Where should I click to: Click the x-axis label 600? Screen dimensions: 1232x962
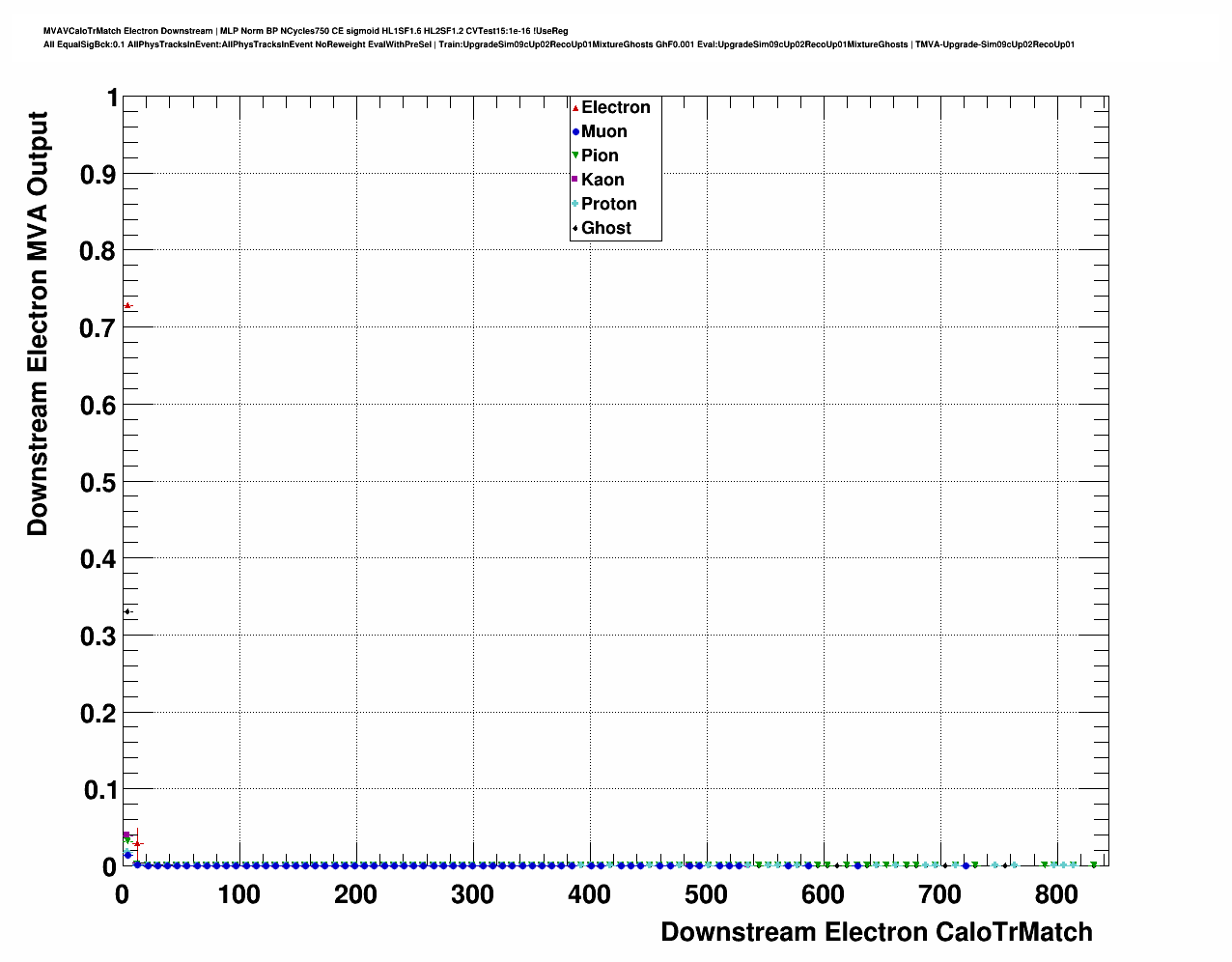(x=823, y=894)
